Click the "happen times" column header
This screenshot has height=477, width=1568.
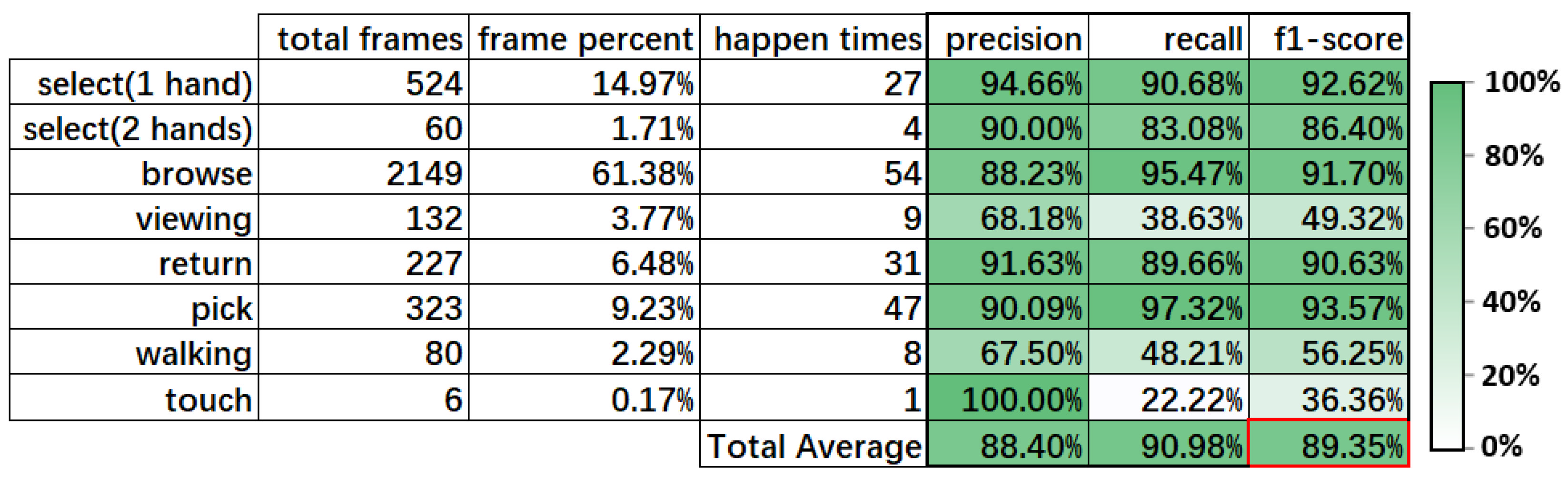pyautogui.click(x=817, y=39)
